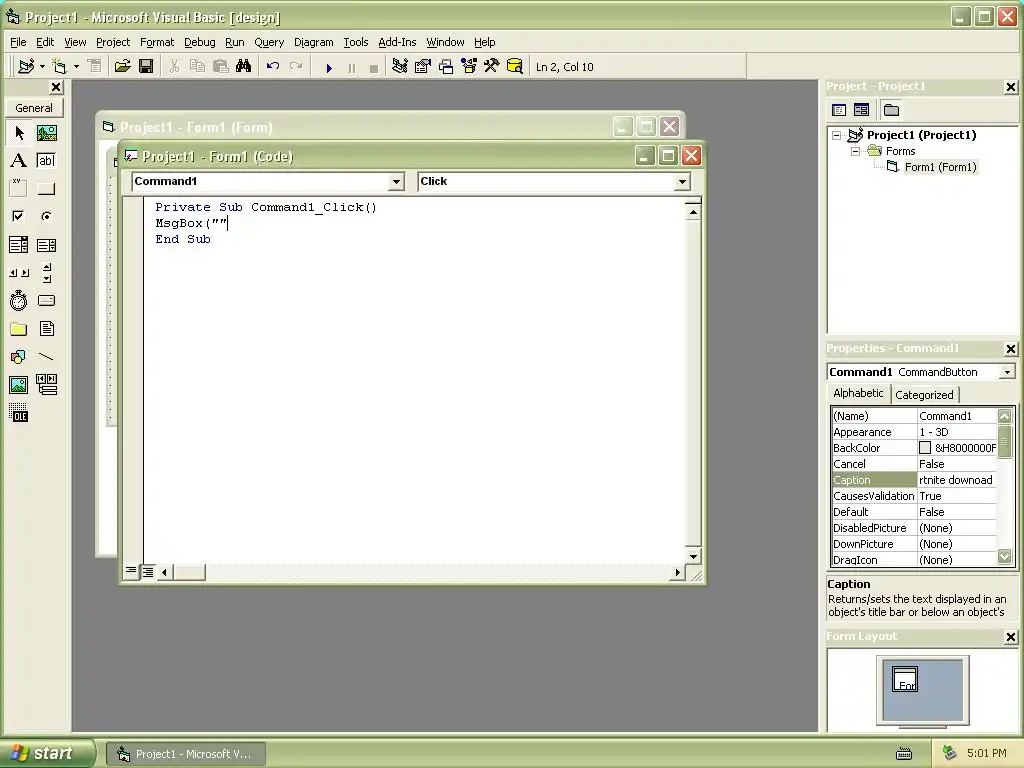Select the OptionButton tool in toolbox
This screenshot has width=1024, height=768.
(x=46, y=216)
